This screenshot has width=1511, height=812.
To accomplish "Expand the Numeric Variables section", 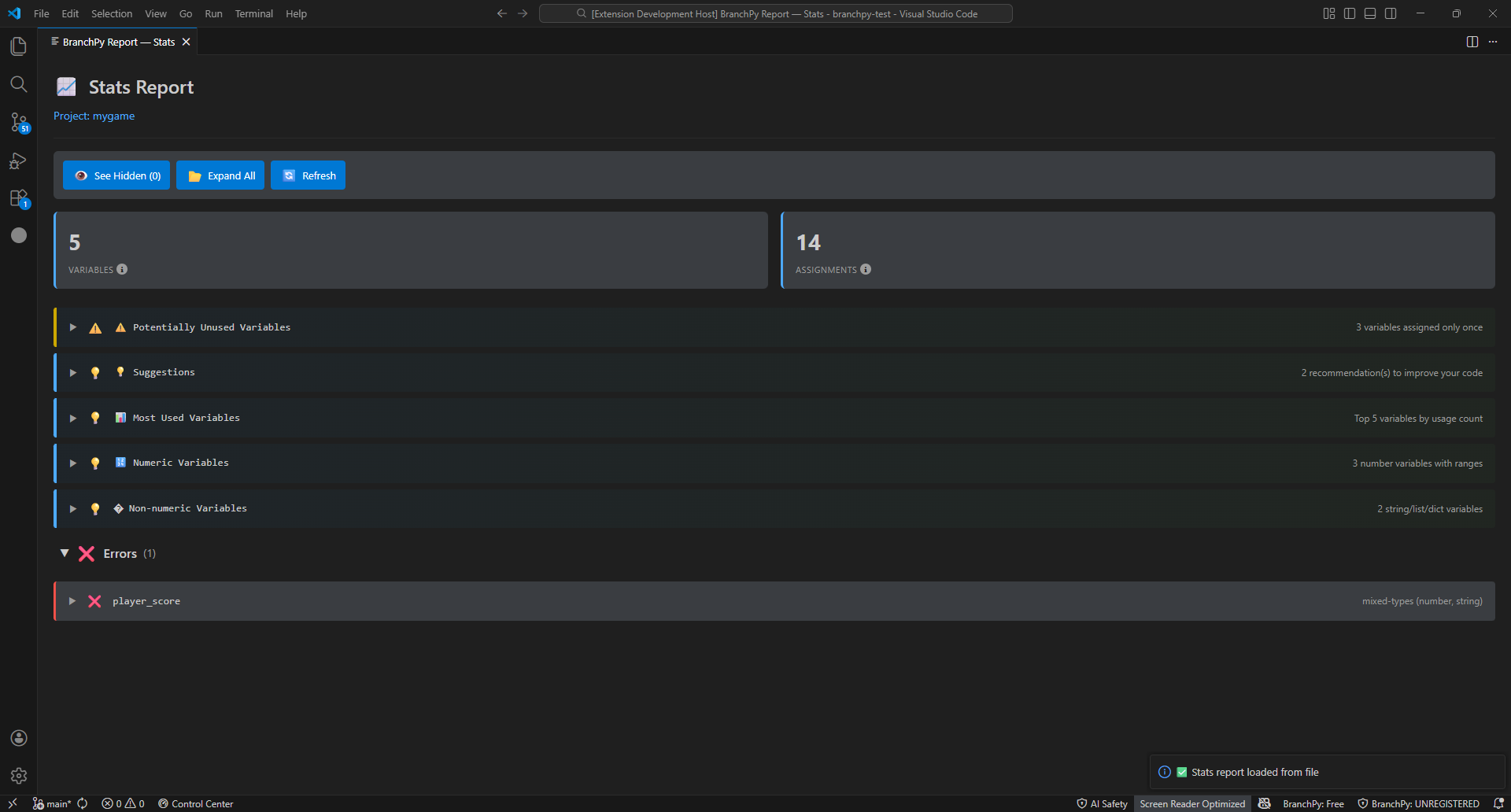I will (x=73, y=463).
